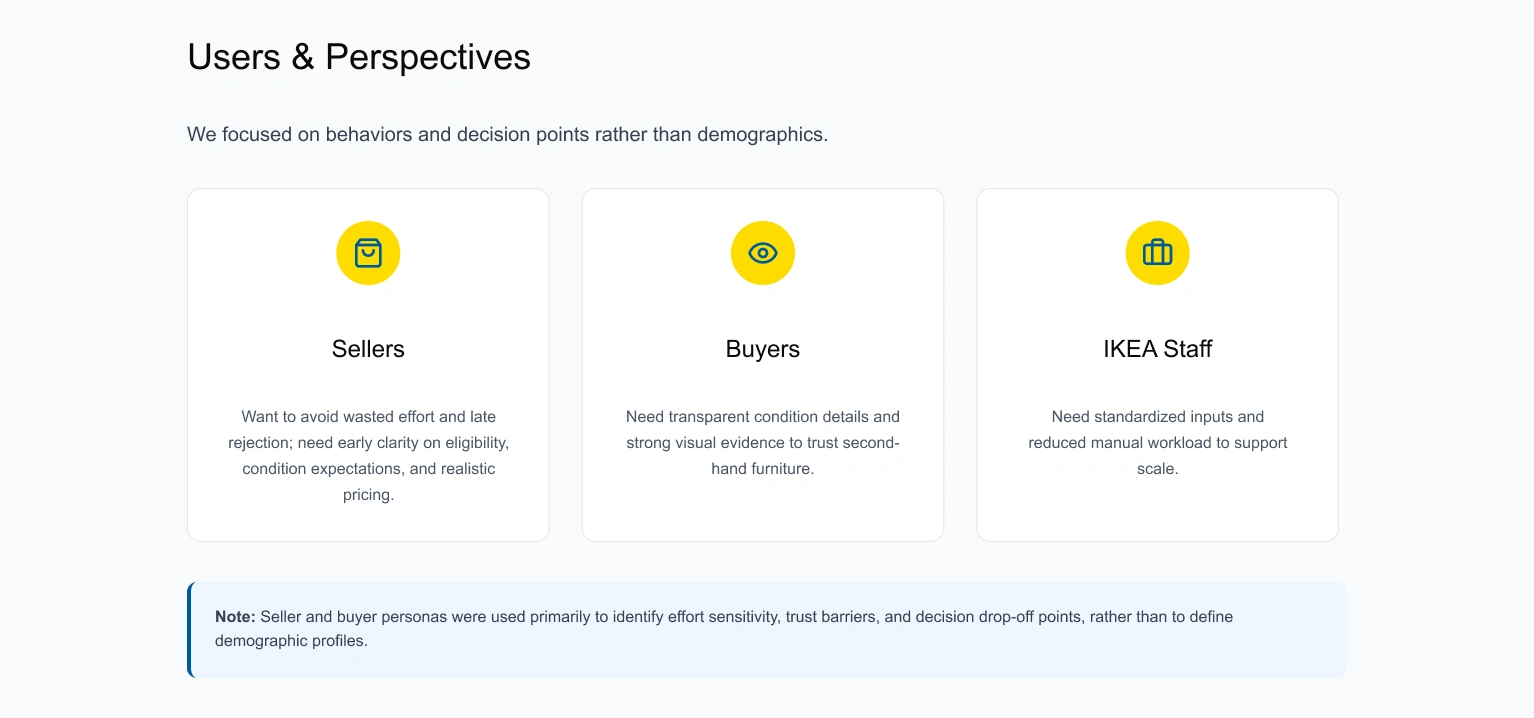Click the words hand furniture in Buyers card
The height and width of the screenshot is (718, 1534).
[763, 469]
